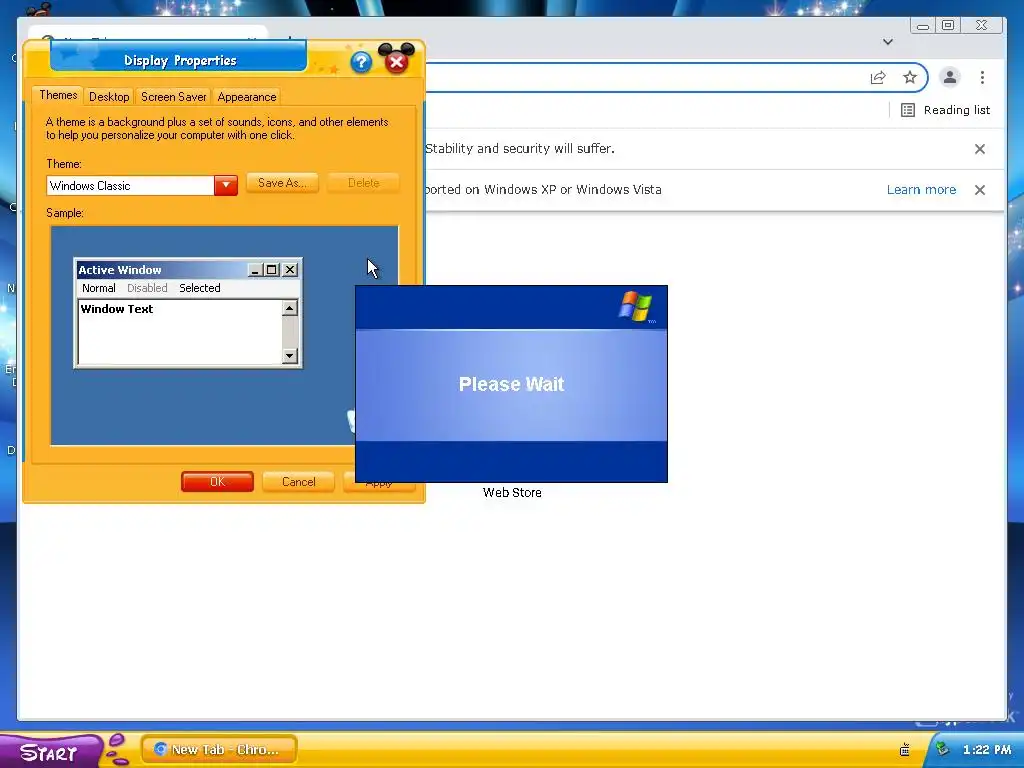This screenshot has height=768, width=1024.
Task: Follow the Learn more link
Action: [x=921, y=189]
